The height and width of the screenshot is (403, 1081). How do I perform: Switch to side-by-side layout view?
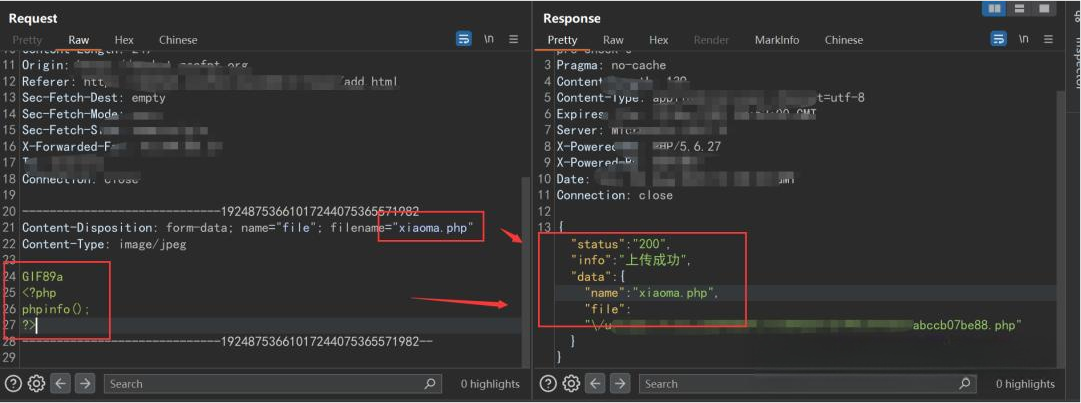coord(994,9)
